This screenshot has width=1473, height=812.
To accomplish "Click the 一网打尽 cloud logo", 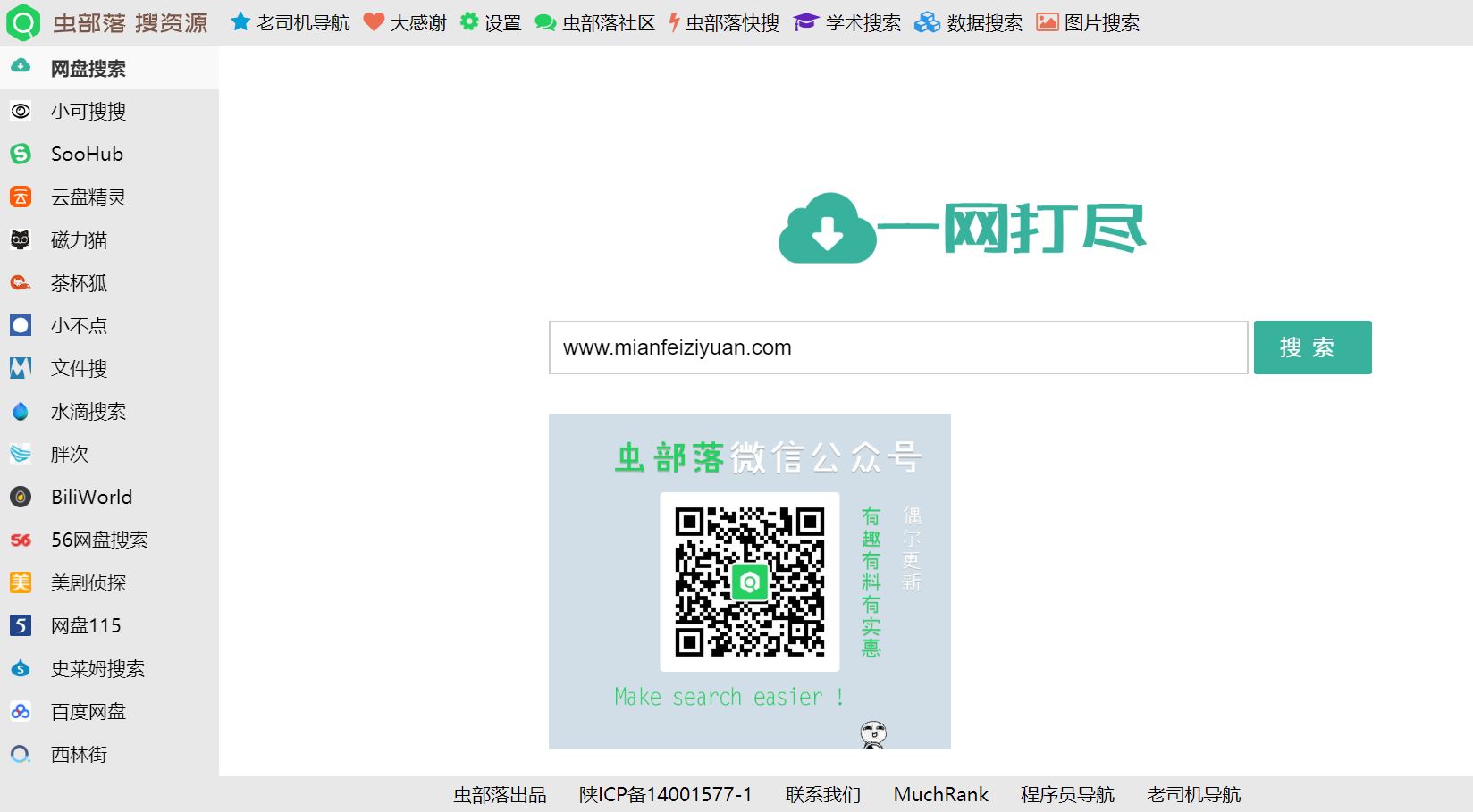I will point(963,229).
